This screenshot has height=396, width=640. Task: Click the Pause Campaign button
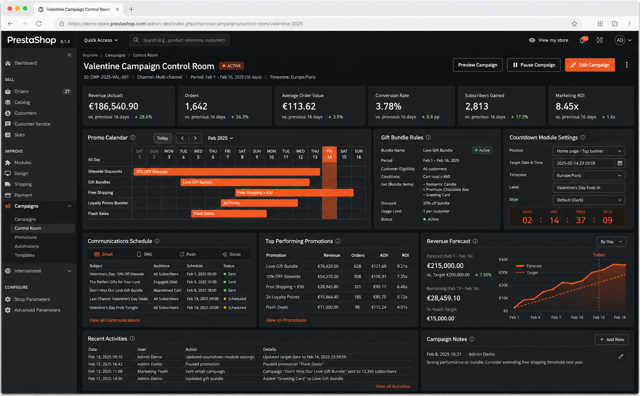pyautogui.click(x=534, y=65)
